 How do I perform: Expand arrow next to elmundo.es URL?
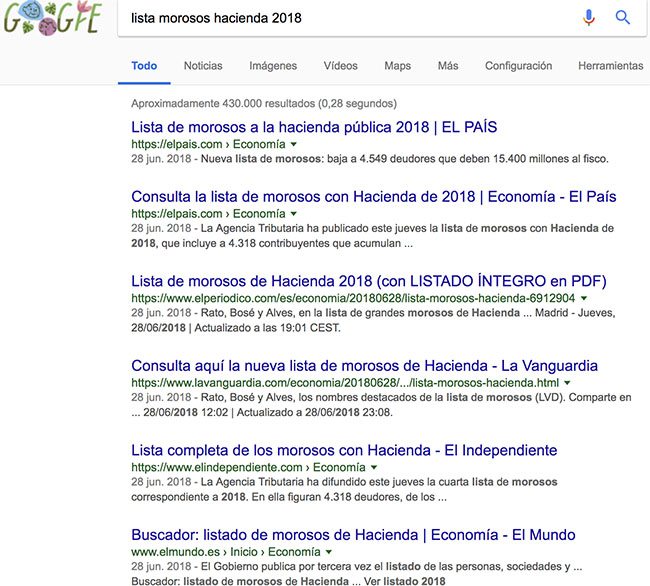pyautogui.click(x=329, y=552)
